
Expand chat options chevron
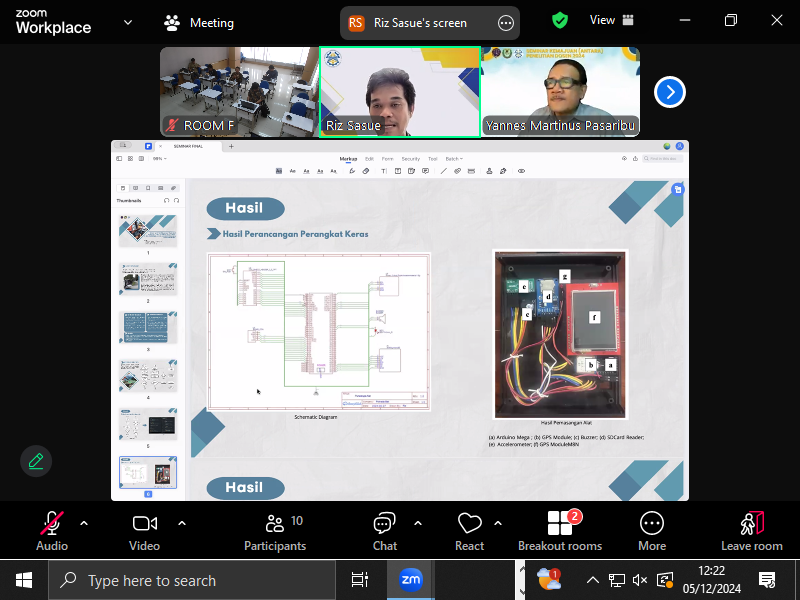click(x=418, y=522)
